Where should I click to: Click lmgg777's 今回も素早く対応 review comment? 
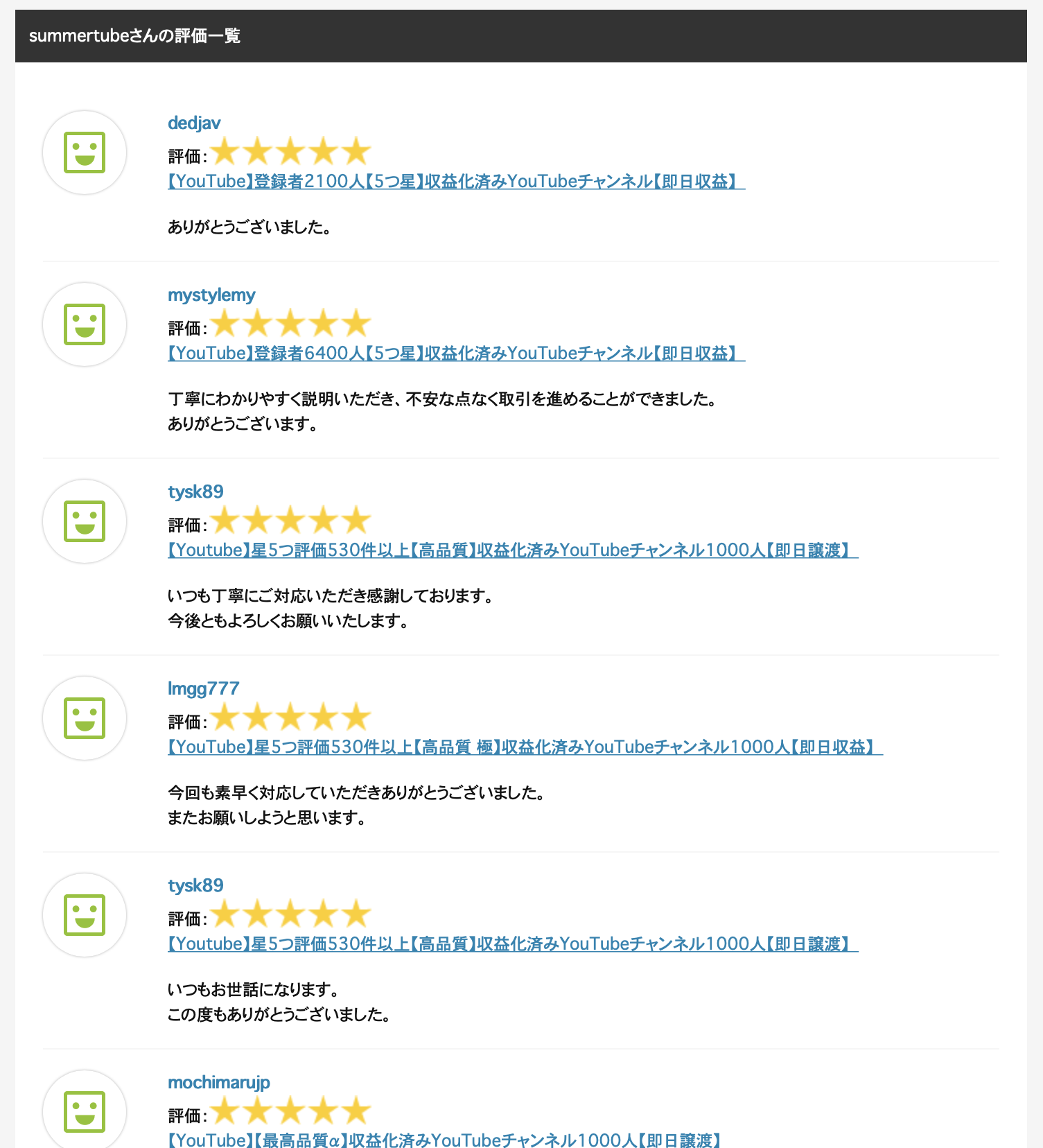click(x=356, y=806)
